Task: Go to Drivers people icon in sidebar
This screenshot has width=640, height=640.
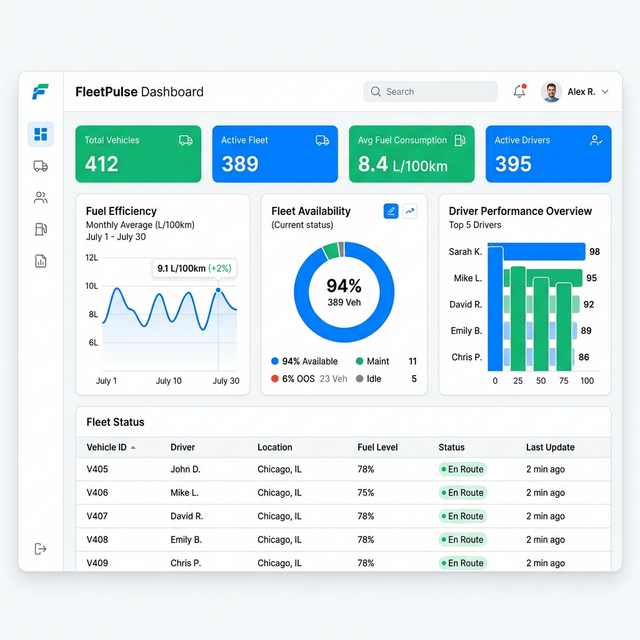Action: (x=41, y=198)
